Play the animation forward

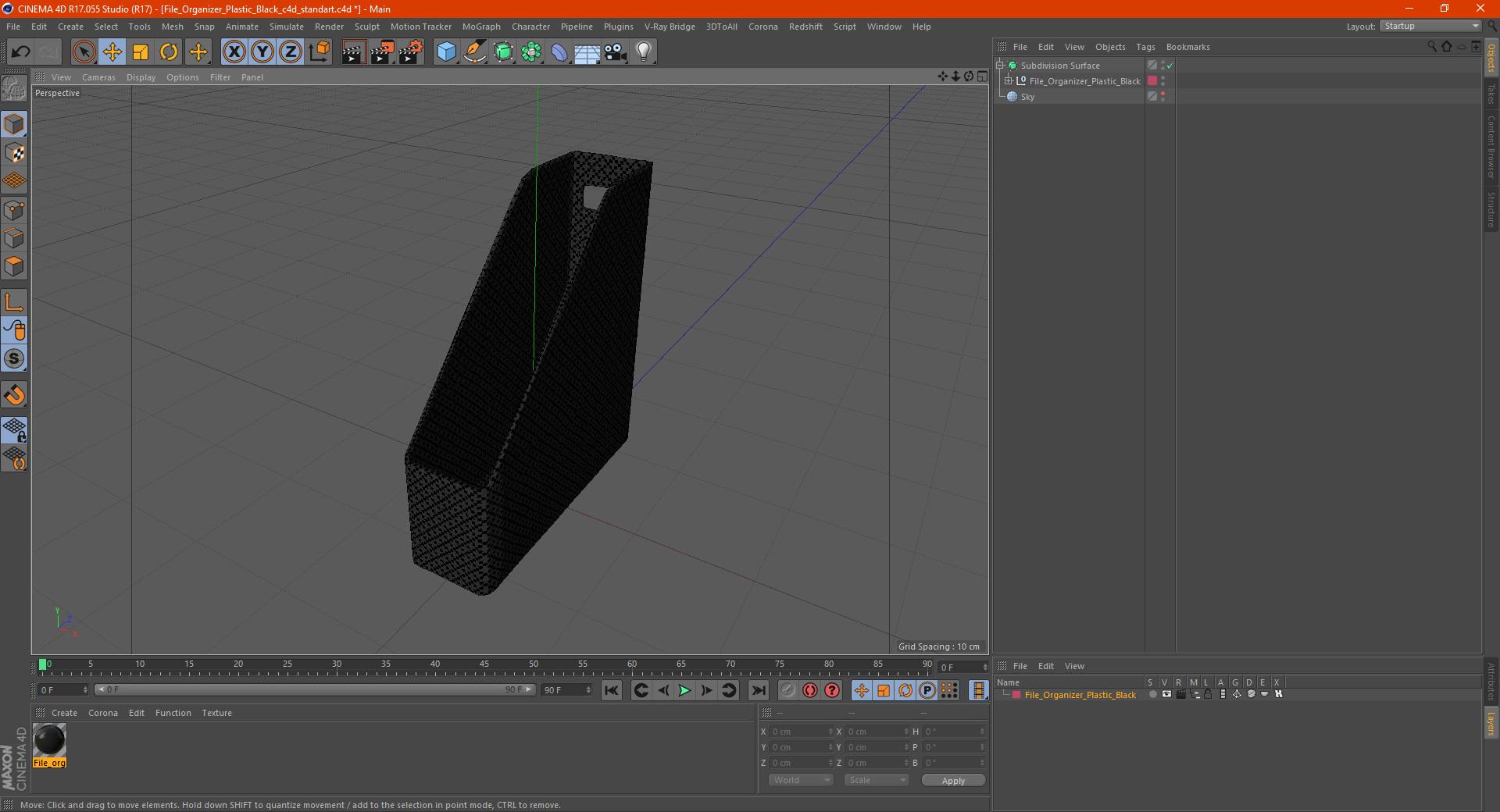click(x=684, y=690)
